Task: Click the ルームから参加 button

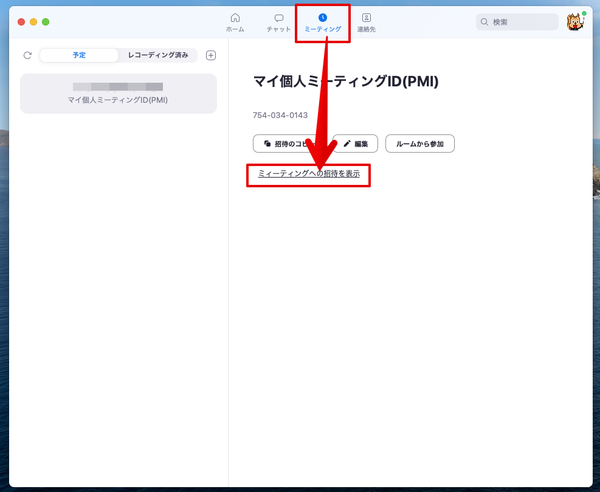Action: (420, 144)
